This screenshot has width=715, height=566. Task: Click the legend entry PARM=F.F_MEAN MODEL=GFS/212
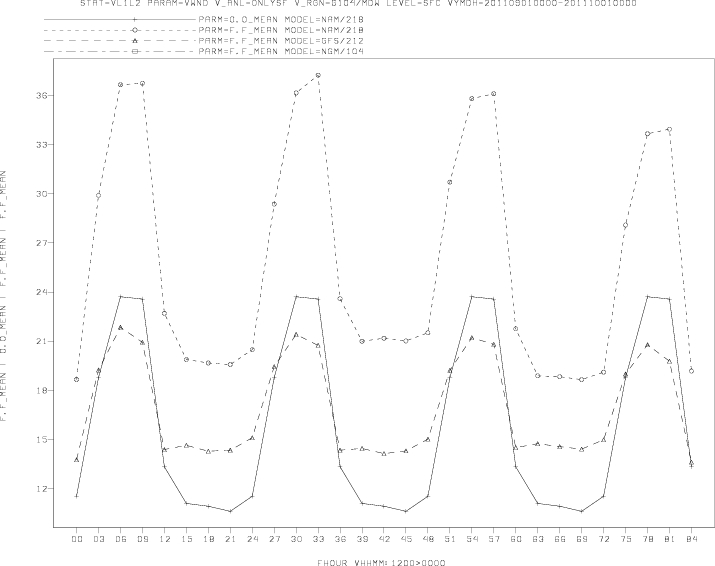pos(204,41)
